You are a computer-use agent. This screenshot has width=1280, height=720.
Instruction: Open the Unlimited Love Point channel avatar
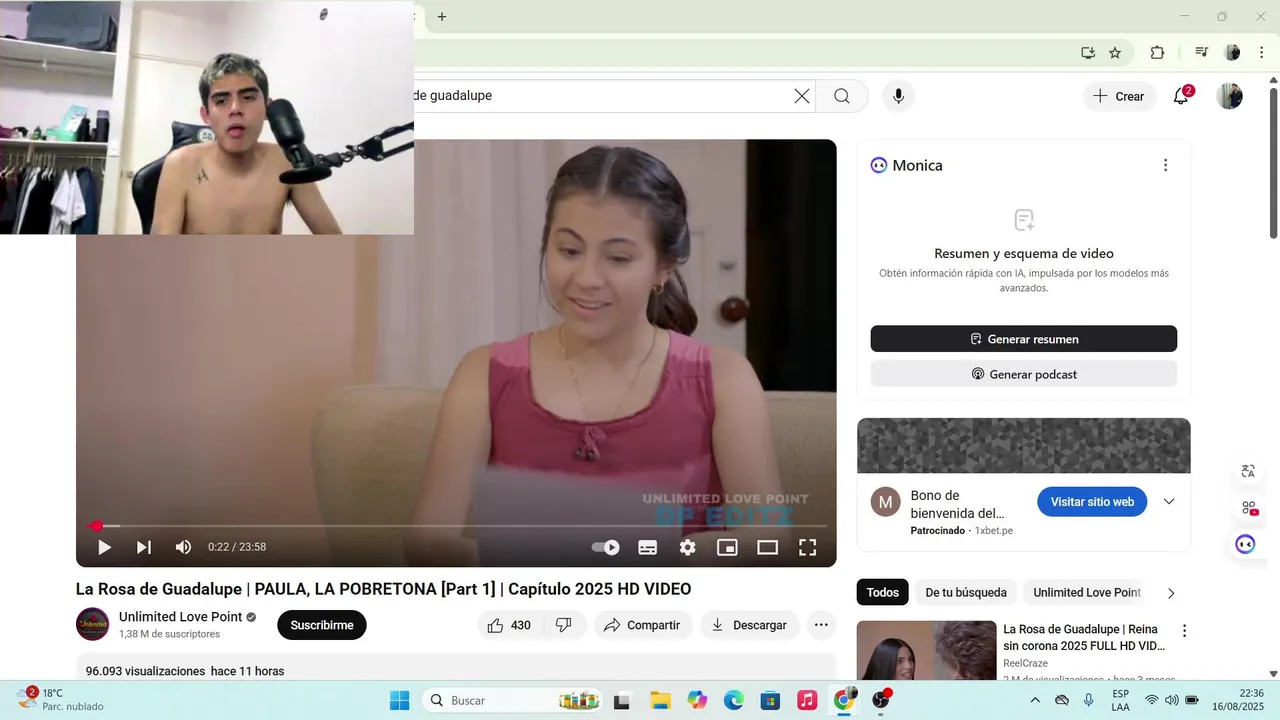tap(93, 624)
